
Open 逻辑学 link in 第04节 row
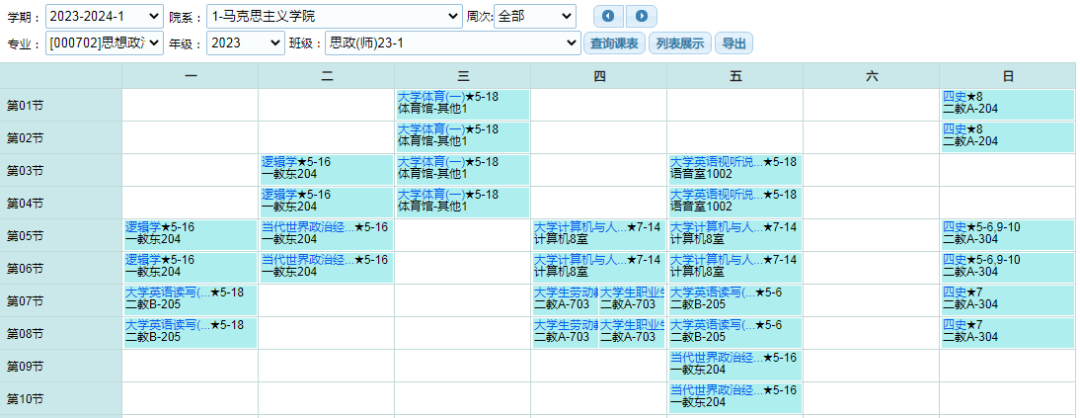pyautogui.click(x=279, y=194)
